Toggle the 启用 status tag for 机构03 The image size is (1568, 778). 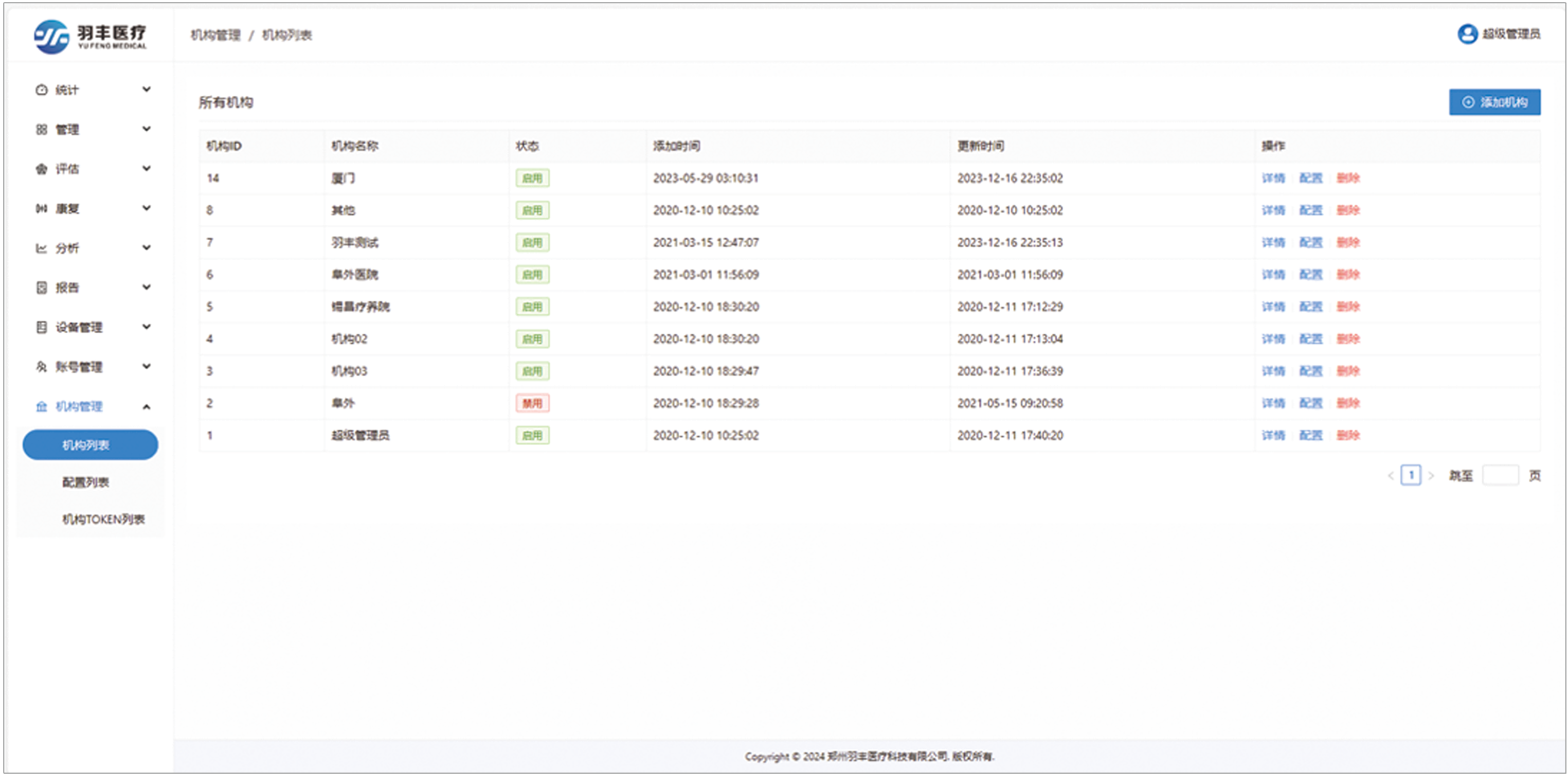(532, 371)
